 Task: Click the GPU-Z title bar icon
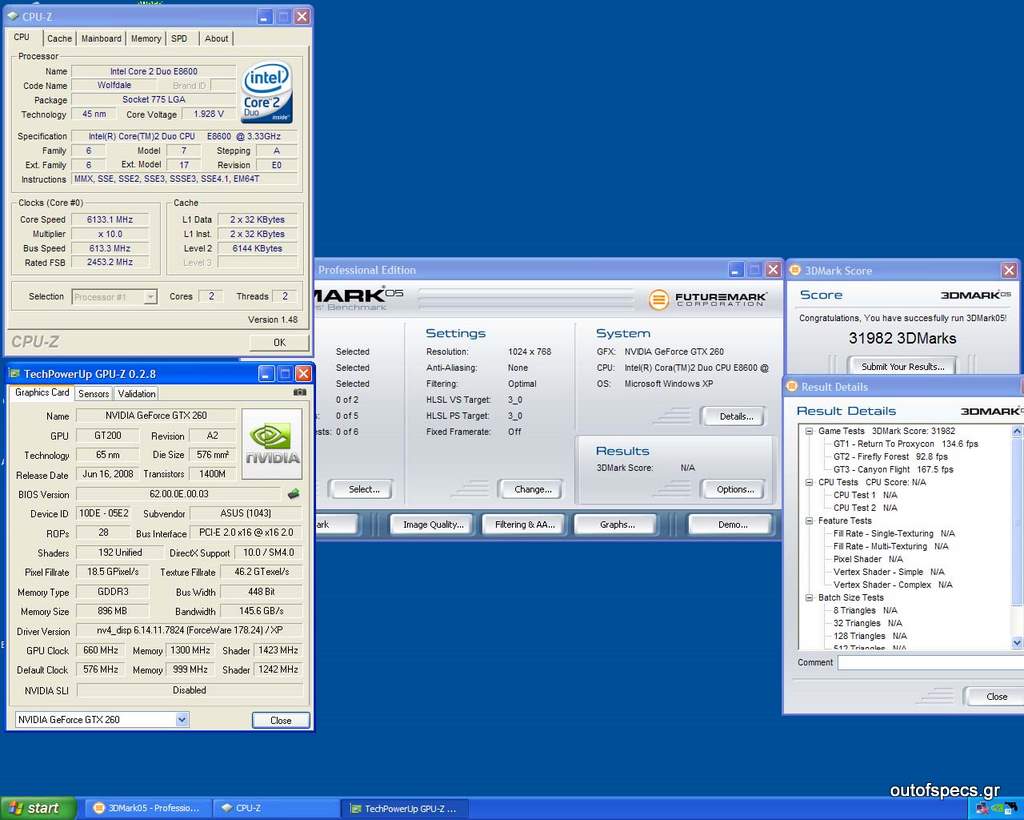pos(14,374)
